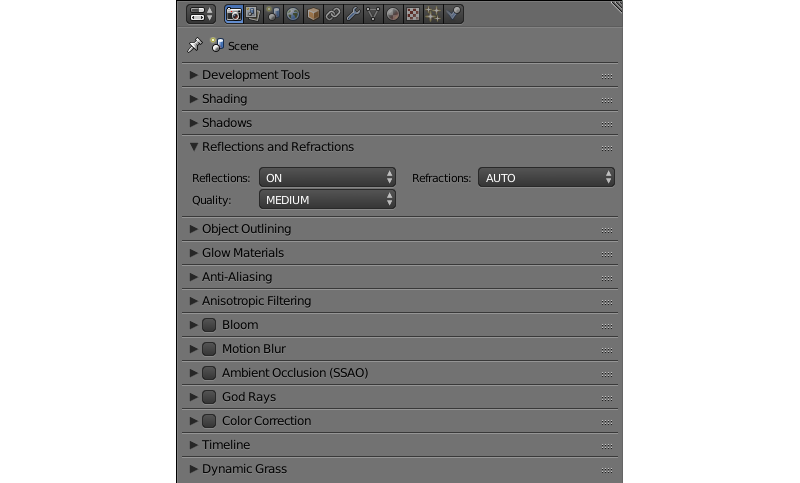Expand the Shadows panel
The height and width of the screenshot is (483, 800).
click(193, 122)
